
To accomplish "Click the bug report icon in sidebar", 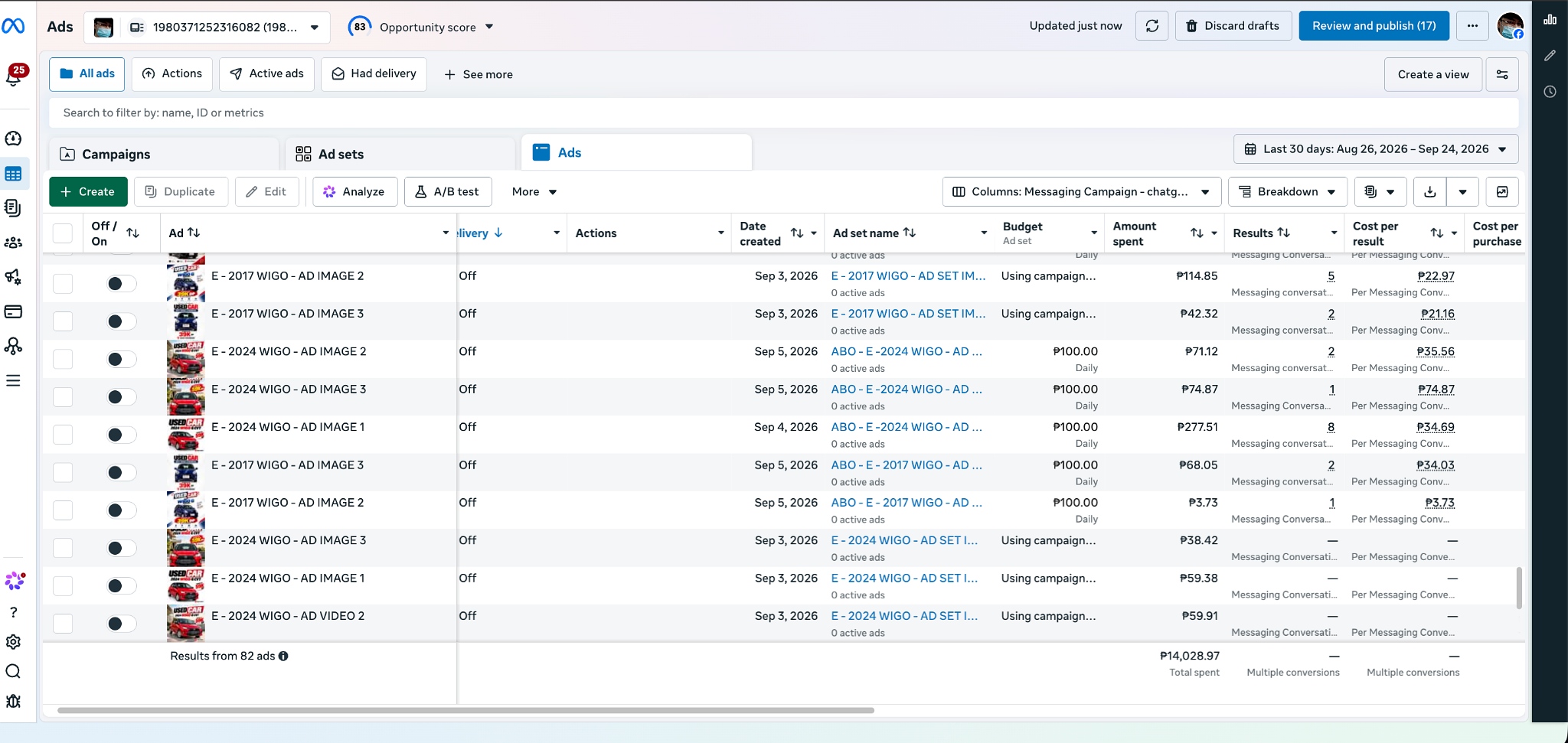I will click(13, 702).
